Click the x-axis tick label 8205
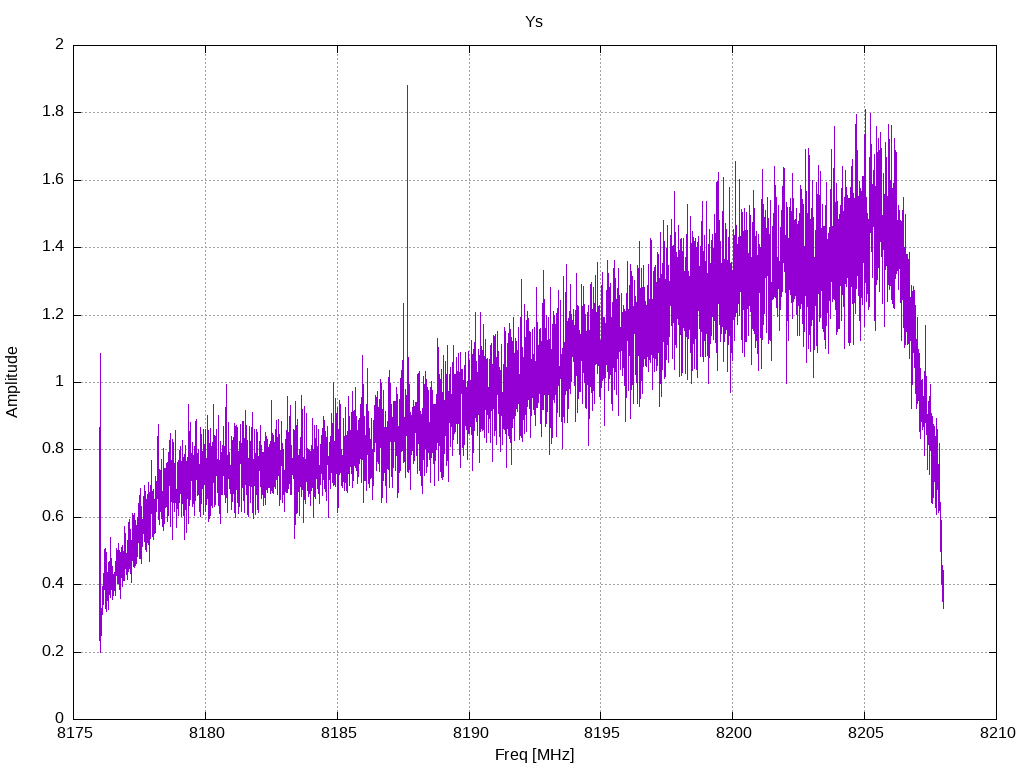Image resolution: width=1024 pixels, height=768 pixels. pos(865,733)
